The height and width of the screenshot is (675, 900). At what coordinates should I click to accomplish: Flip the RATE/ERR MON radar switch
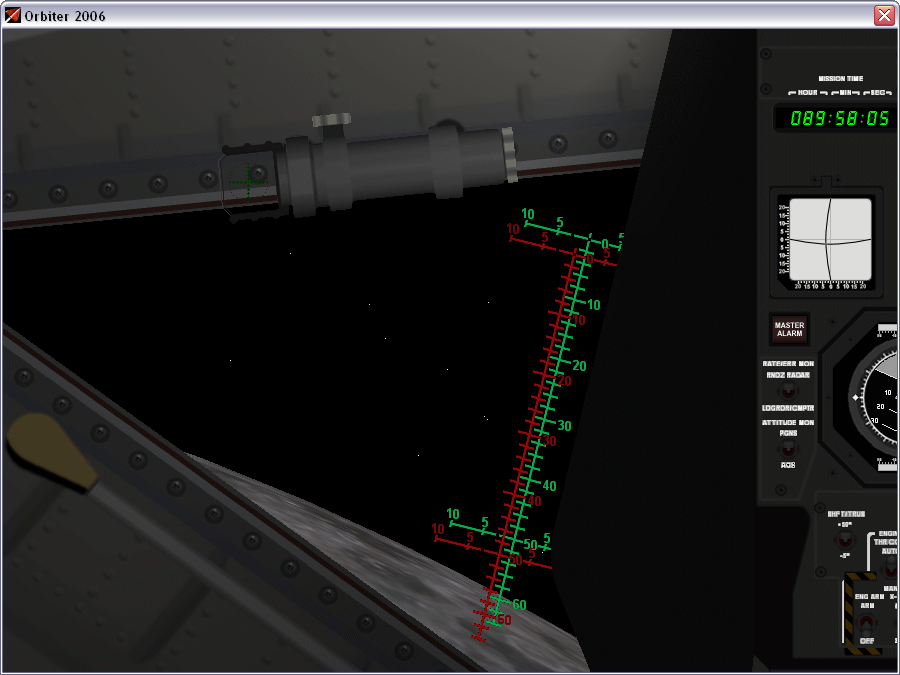pyautogui.click(x=788, y=391)
